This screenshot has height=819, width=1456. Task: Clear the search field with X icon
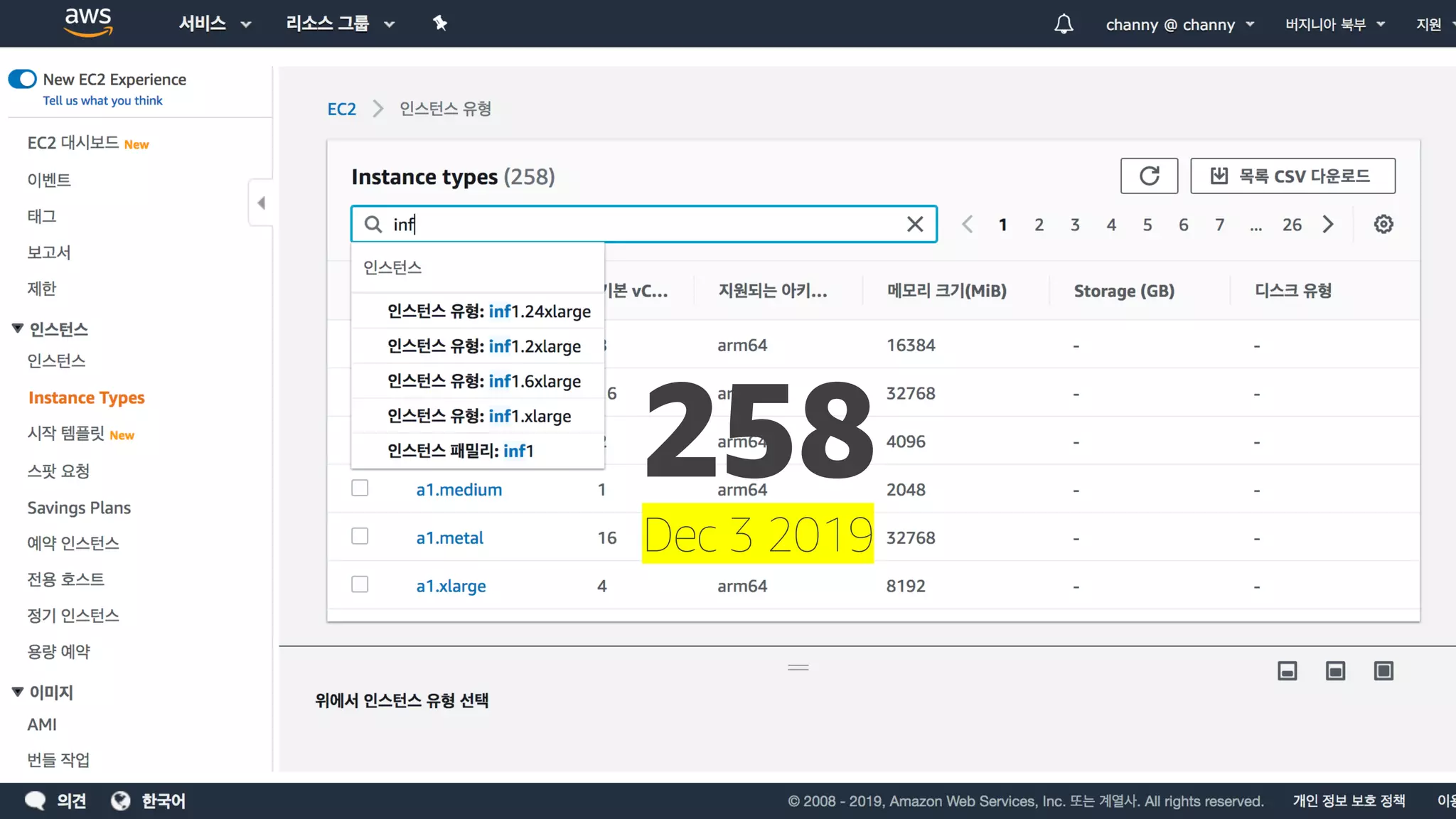915,225
